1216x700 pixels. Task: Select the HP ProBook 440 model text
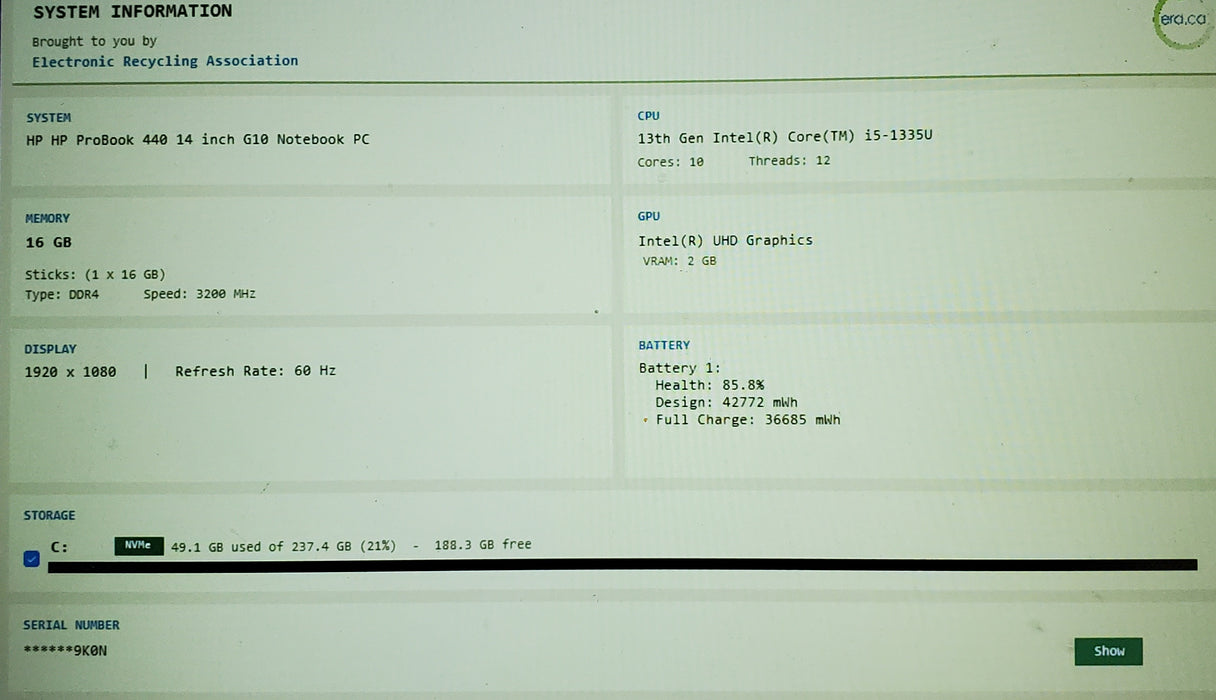(198, 140)
